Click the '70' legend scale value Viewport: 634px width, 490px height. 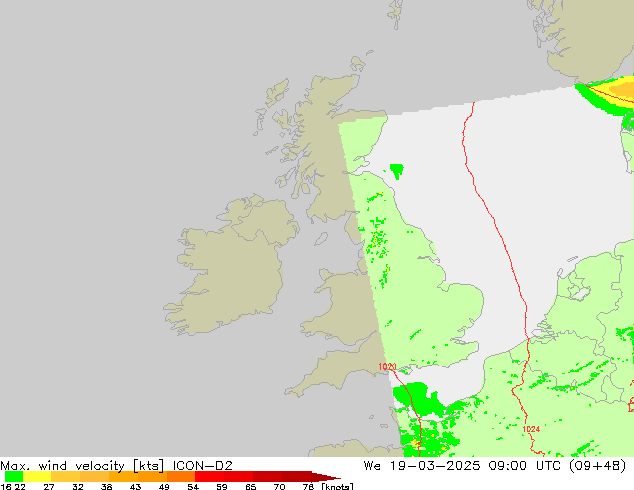(279, 486)
